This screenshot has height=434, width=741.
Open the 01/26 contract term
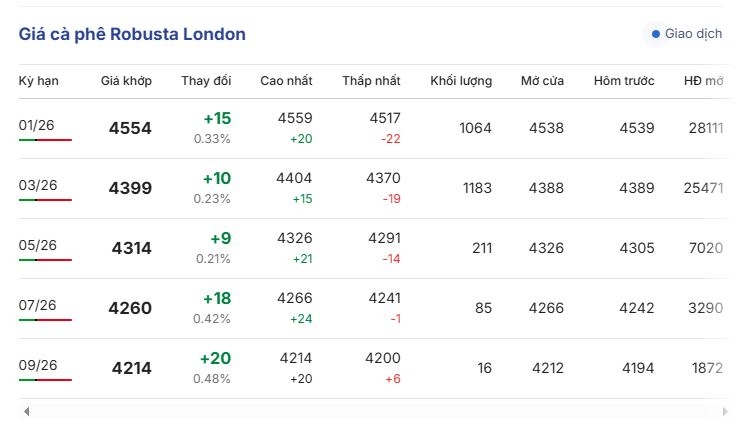36,125
